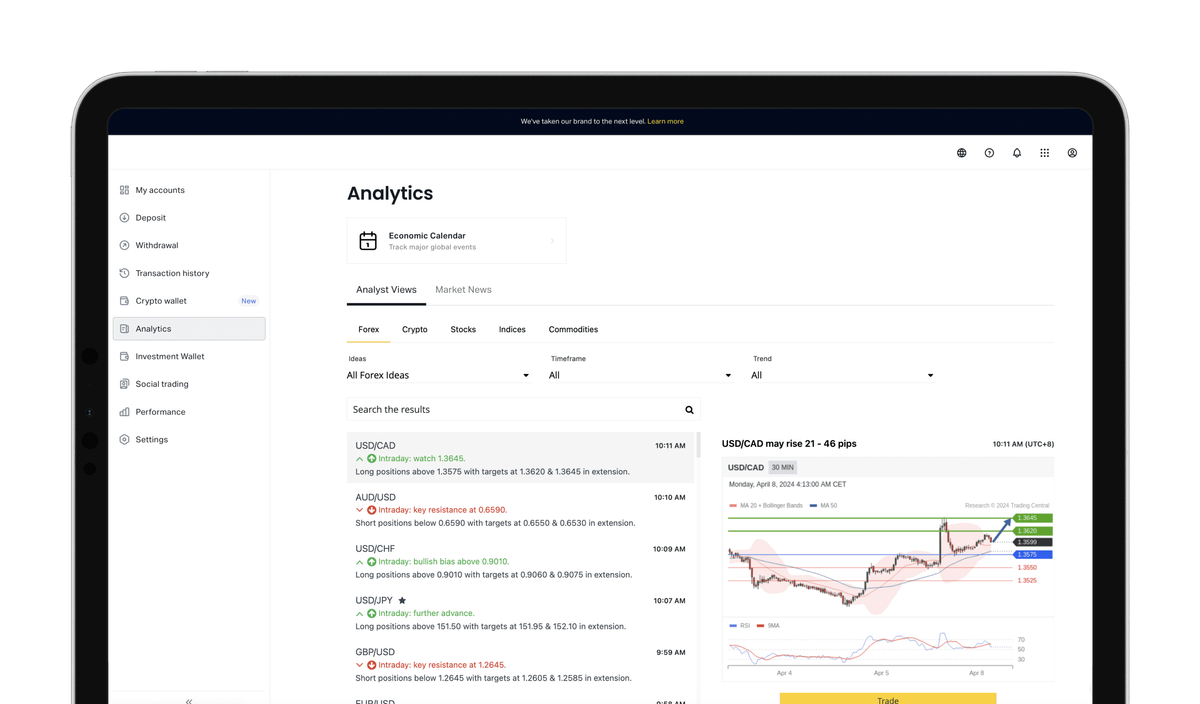Click the results list scrollbar
Screen dimensions: 1200x704
click(697, 445)
